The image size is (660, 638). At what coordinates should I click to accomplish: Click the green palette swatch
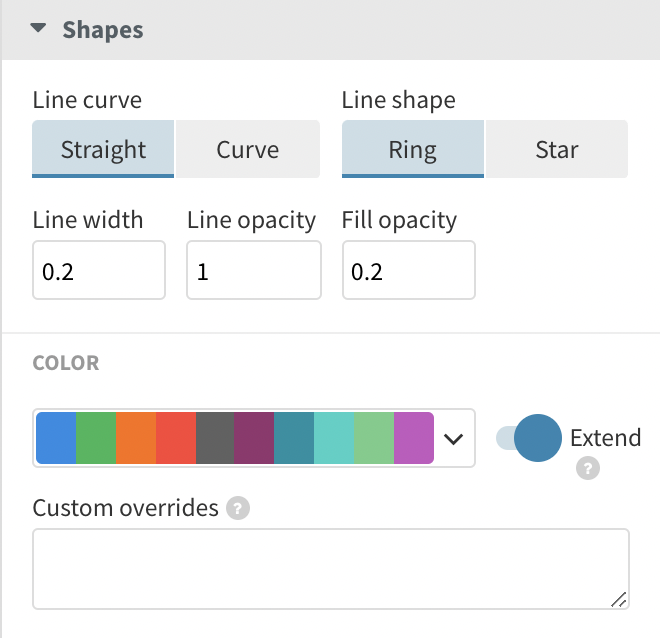pyautogui.click(x=96, y=438)
